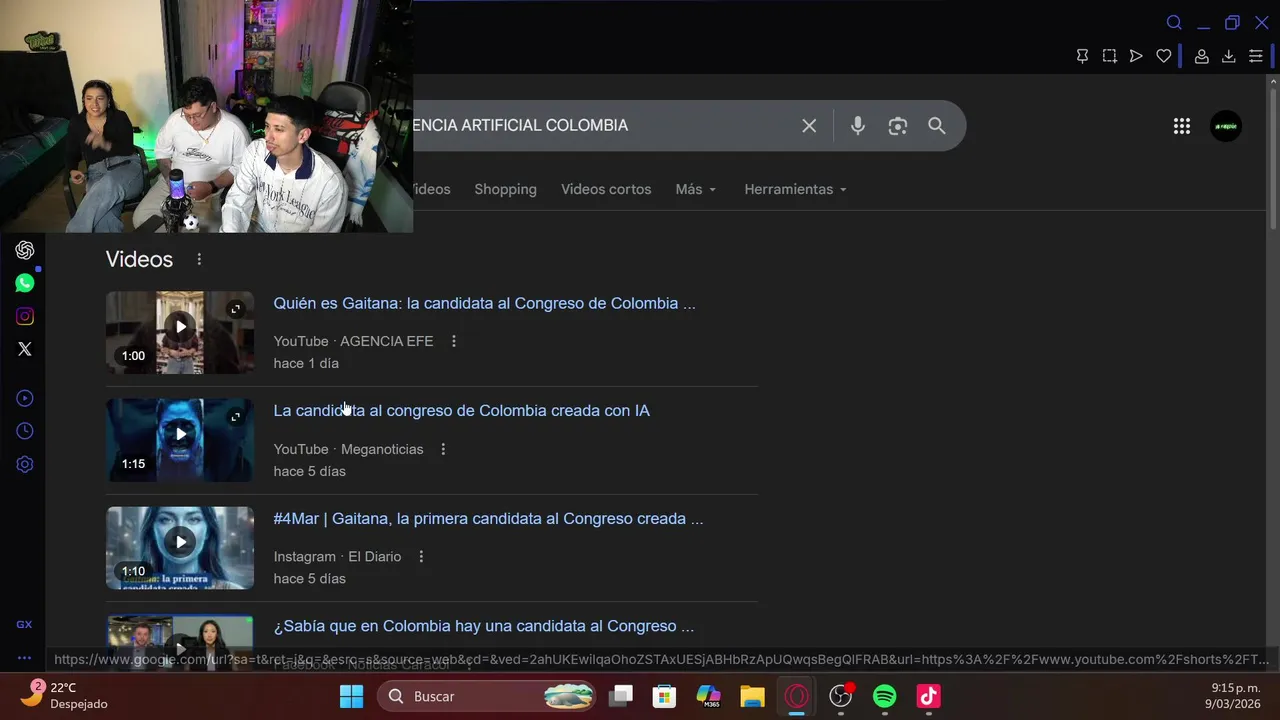Image resolution: width=1280 pixels, height=720 pixels.
Task: Expand preview on AGENCIA EFE thumbnail
Action: point(235,309)
